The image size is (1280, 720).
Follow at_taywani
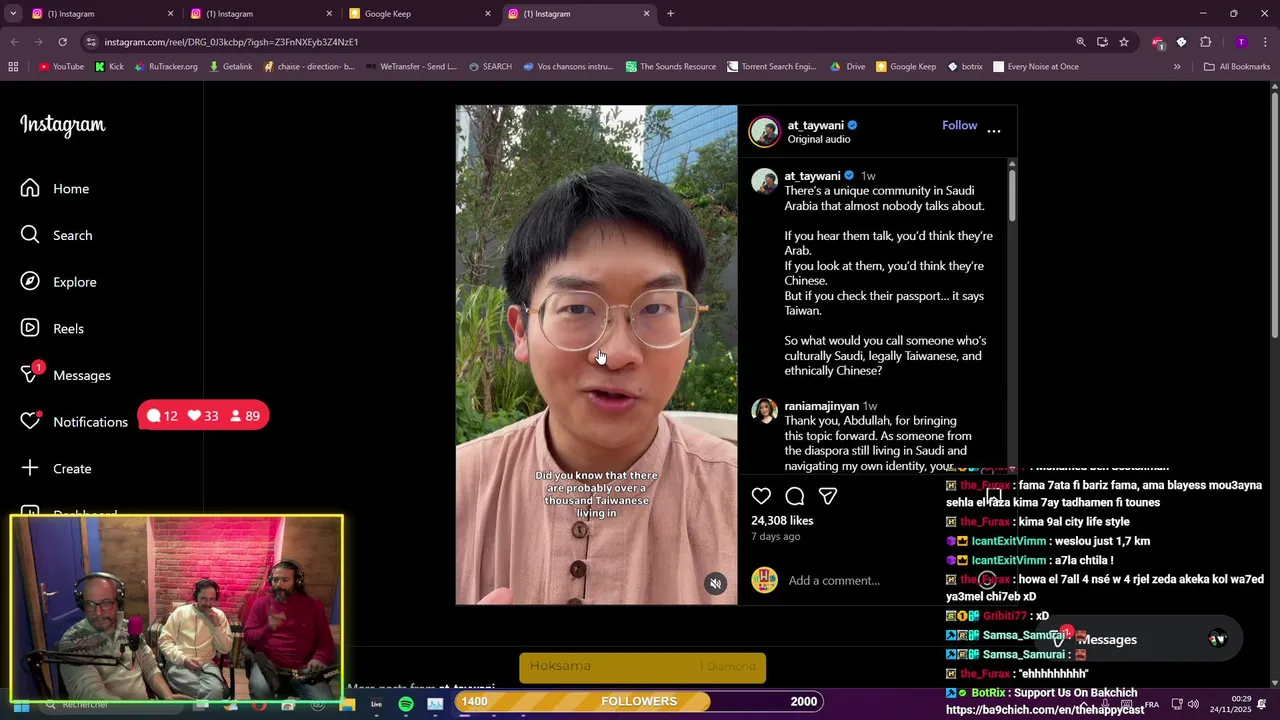pyautogui.click(x=959, y=125)
